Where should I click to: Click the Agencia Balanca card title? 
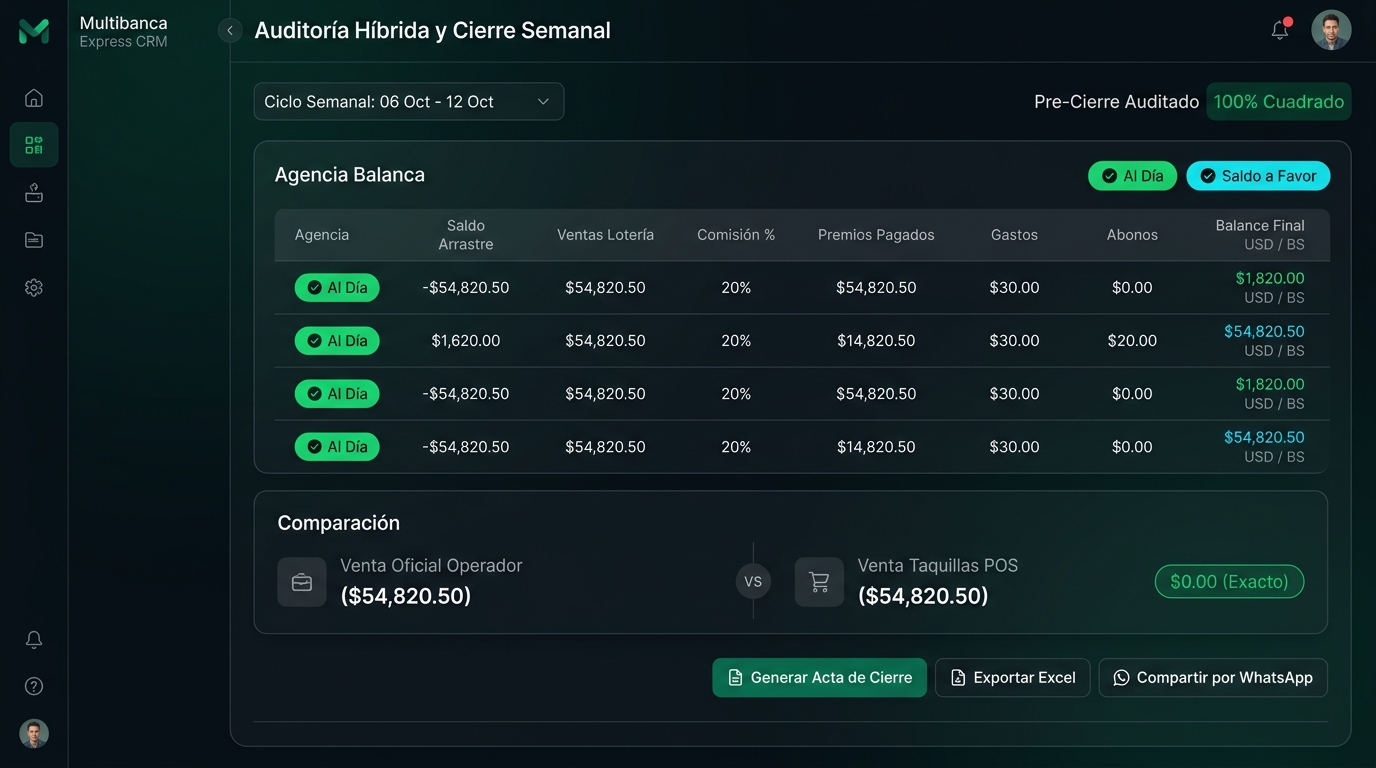click(x=350, y=175)
